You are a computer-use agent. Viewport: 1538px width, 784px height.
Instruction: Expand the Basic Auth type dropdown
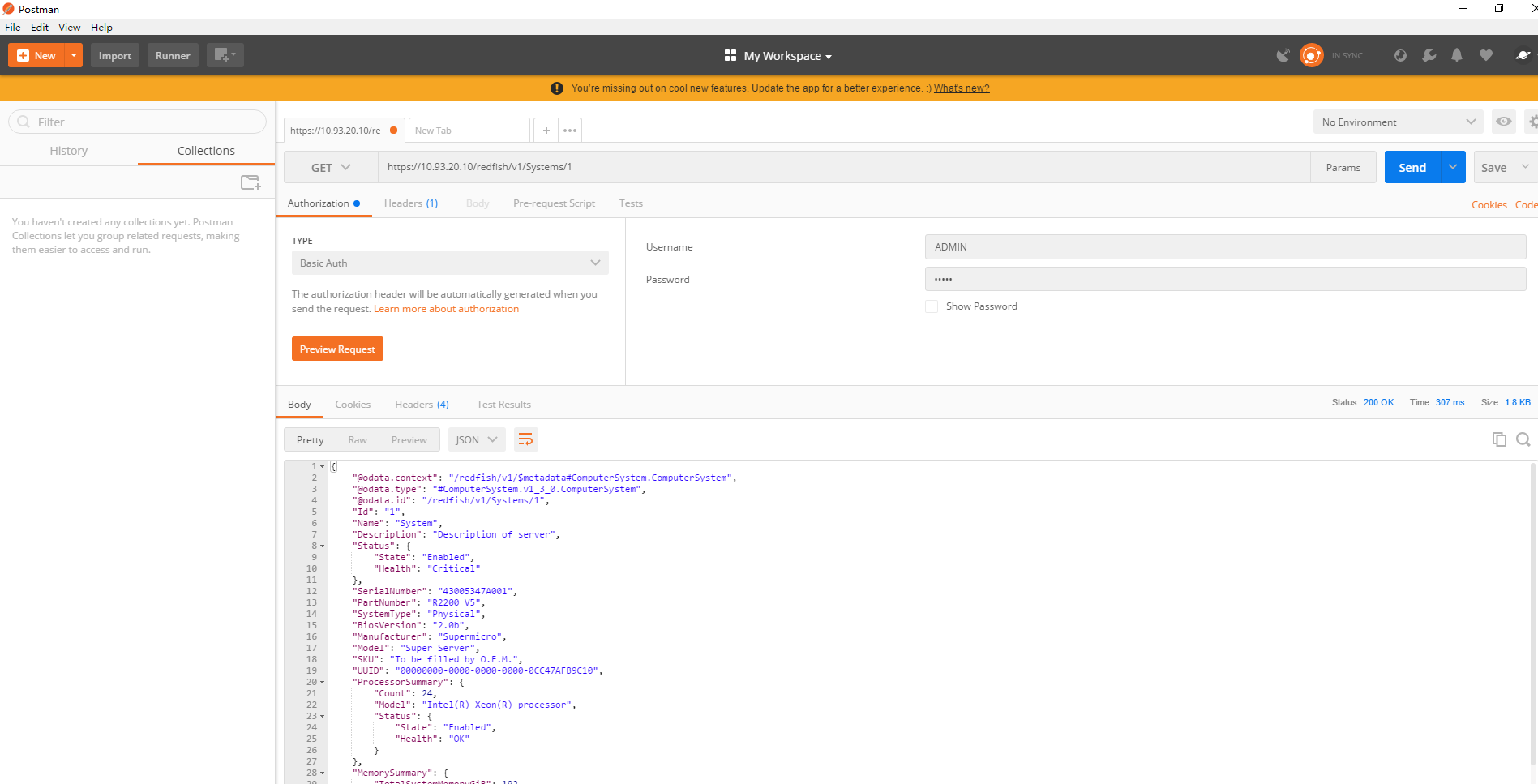449,263
